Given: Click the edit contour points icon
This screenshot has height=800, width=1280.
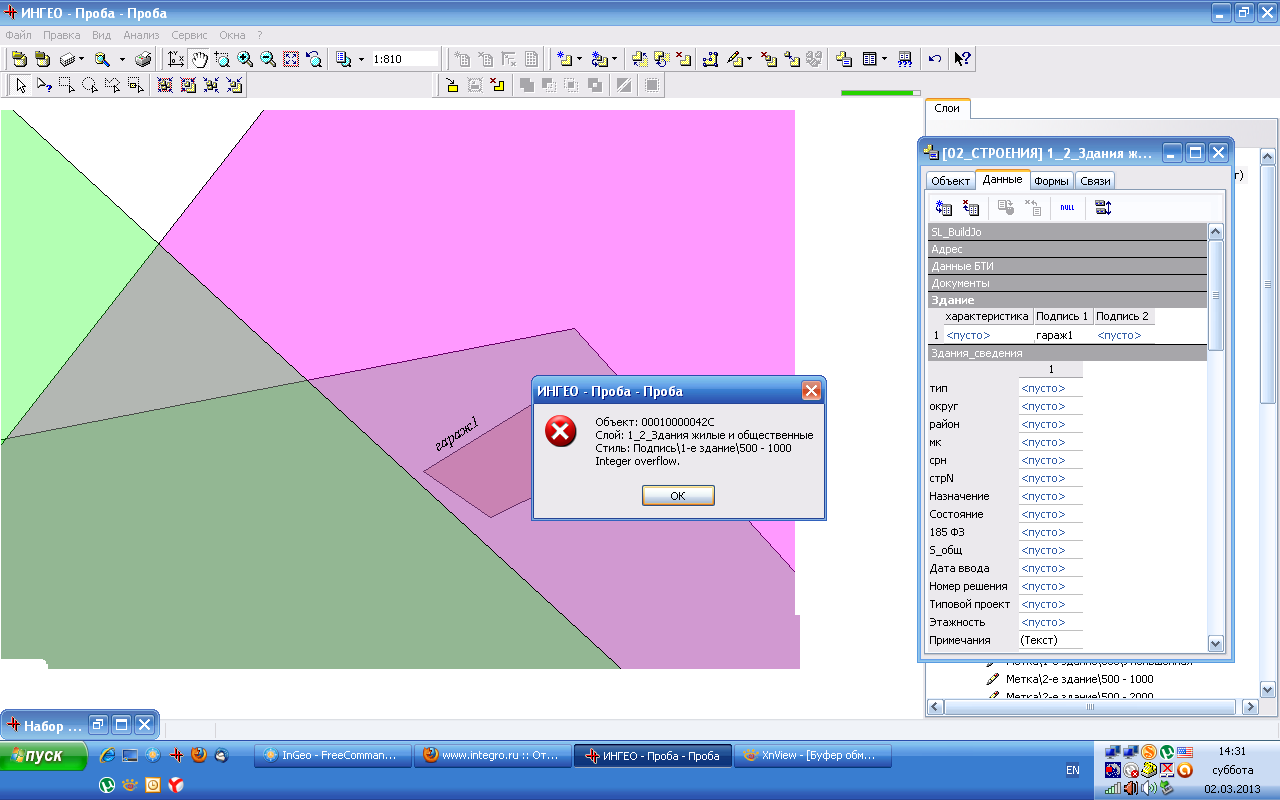Looking at the screenshot, I should point(710,59).
